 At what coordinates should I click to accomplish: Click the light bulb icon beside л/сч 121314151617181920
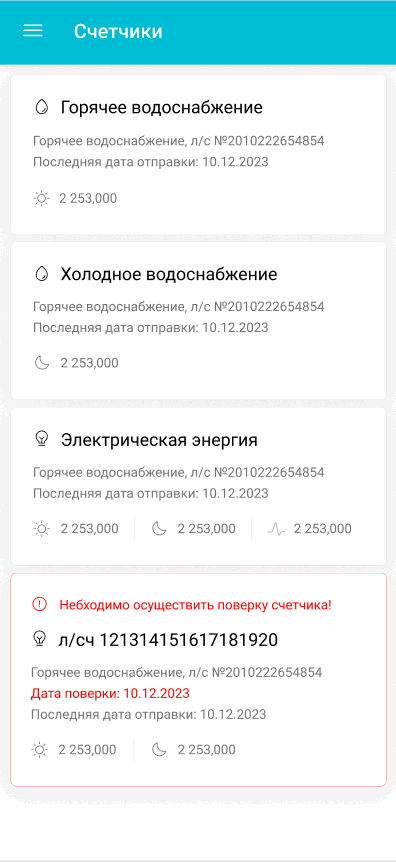click(40, 639)
